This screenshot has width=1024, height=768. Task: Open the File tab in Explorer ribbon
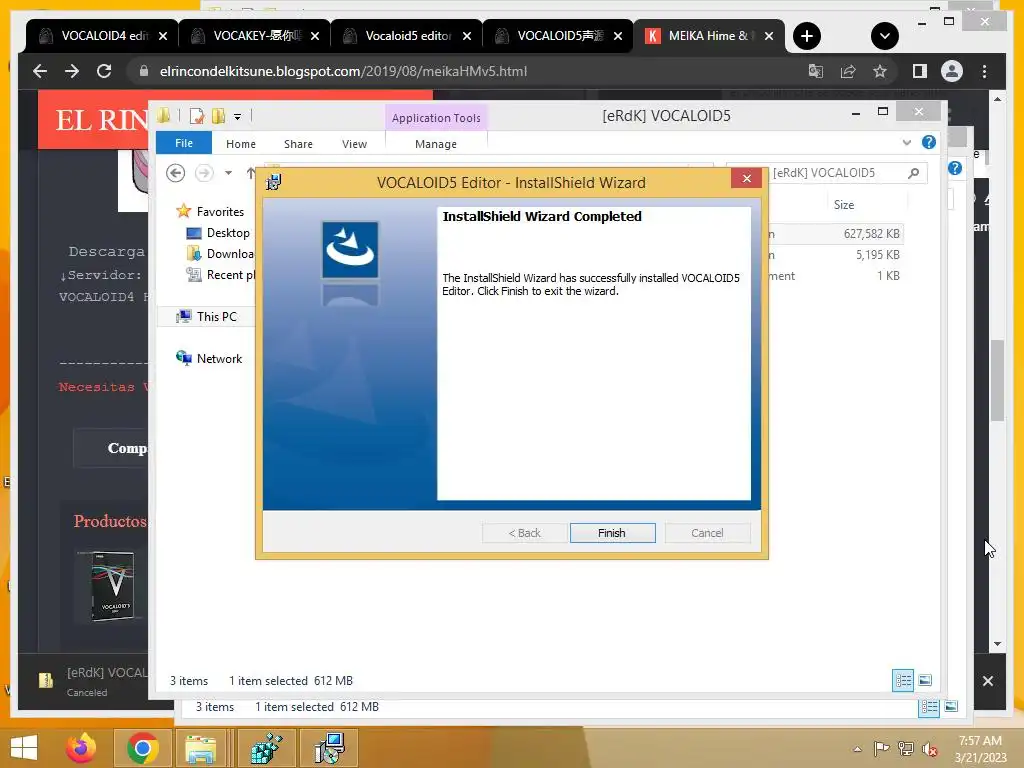pyautogui.click(x=184, y=143)
